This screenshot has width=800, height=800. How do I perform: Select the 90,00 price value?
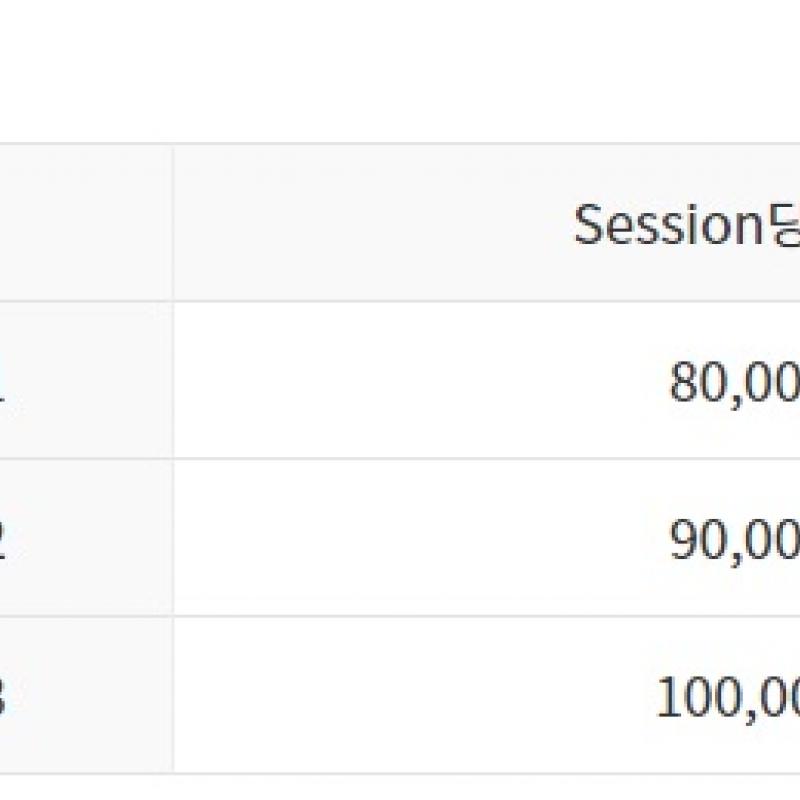(735, 540)
